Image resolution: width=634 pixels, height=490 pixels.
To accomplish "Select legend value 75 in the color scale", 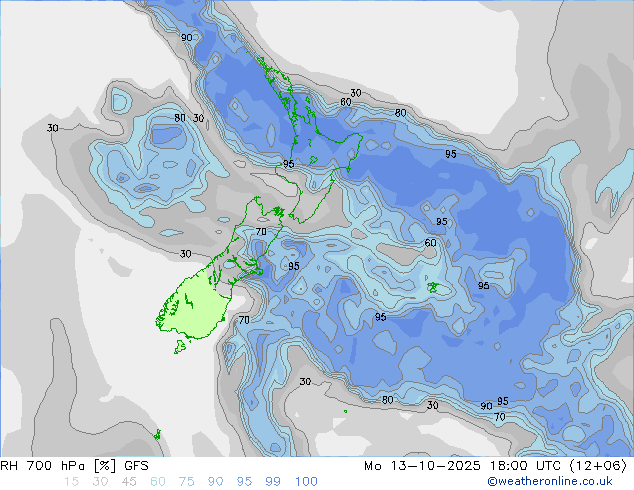I will pyautogui.click(x=186, y=482).
